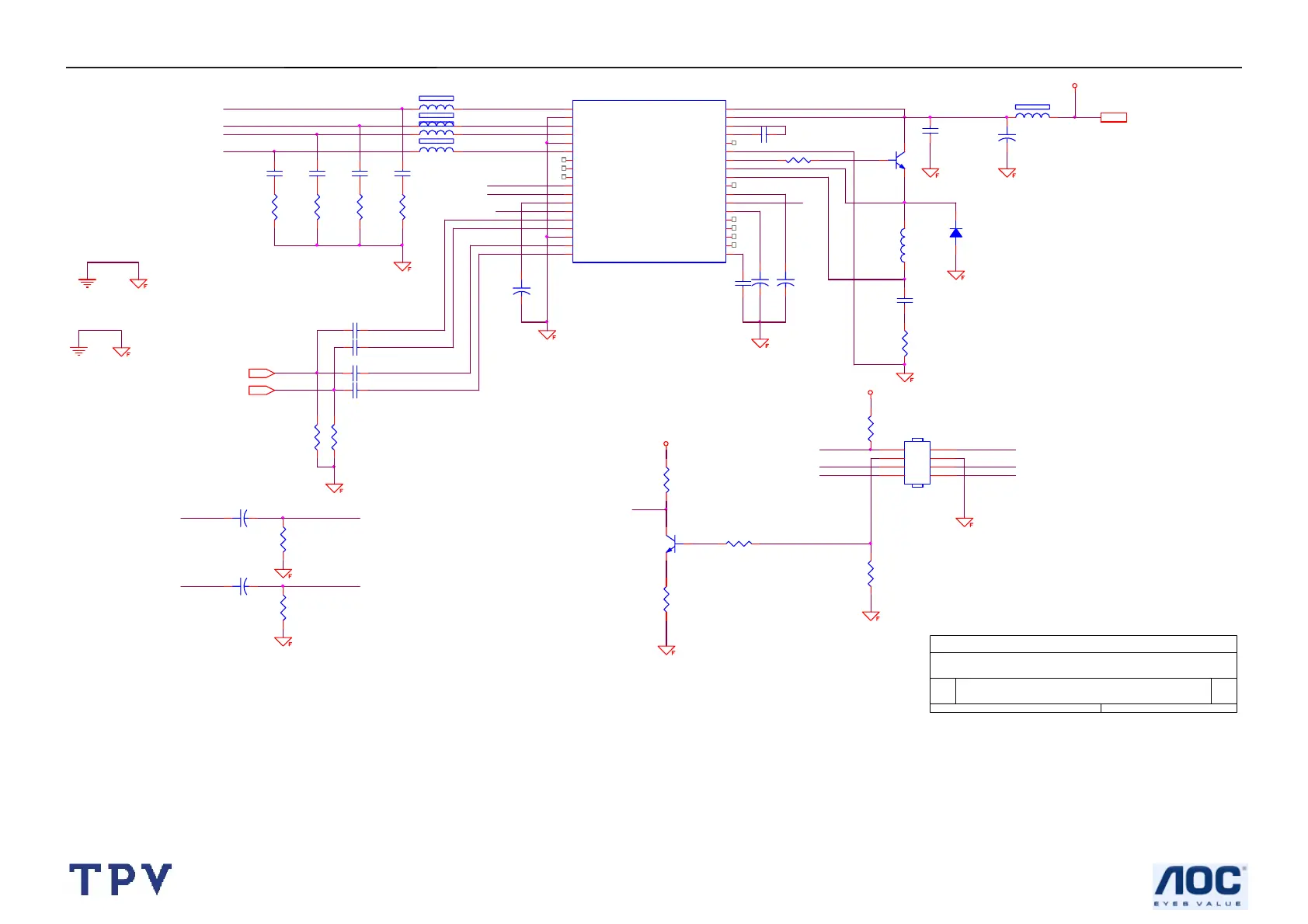Select the lower red off-page connector arrow
The image size is (1308, 924).
(x=262, y=391)
